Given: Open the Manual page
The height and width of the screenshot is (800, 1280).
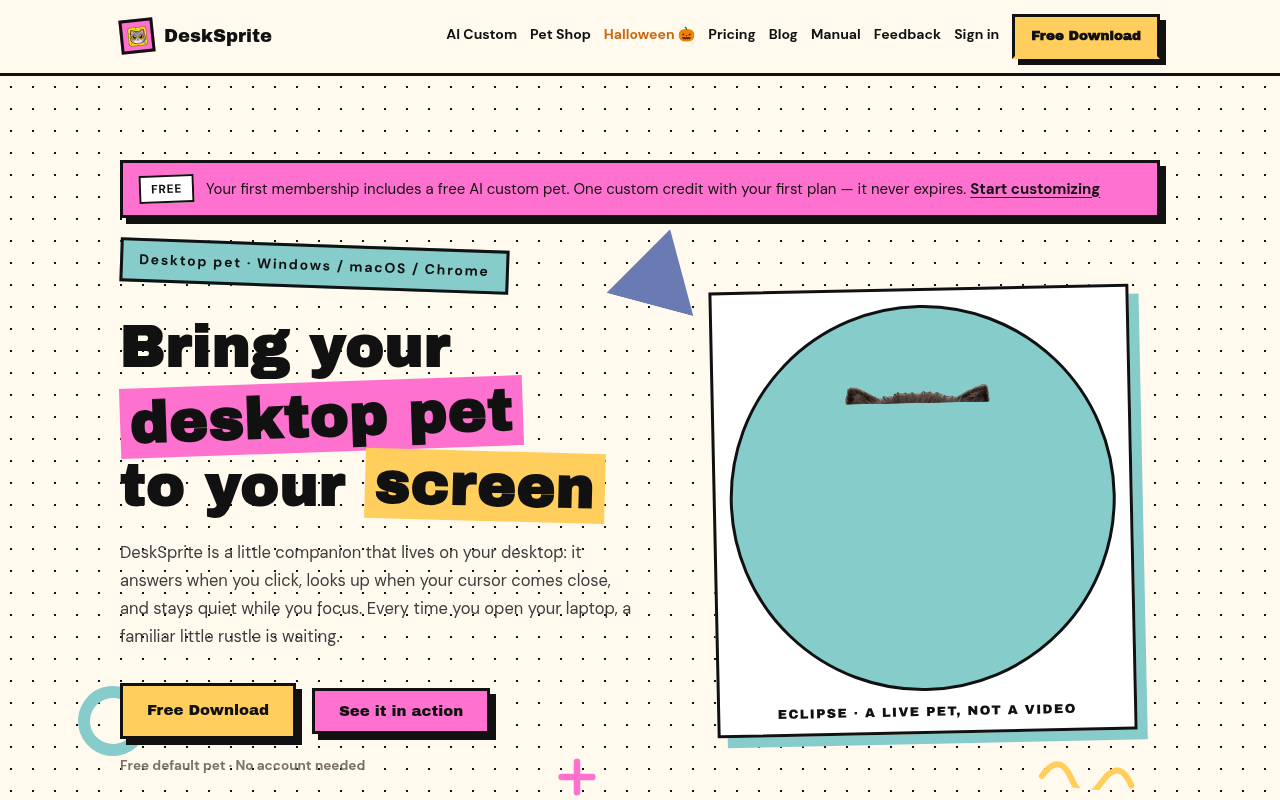Looking at the screenshot, I should tap(836, 34).
